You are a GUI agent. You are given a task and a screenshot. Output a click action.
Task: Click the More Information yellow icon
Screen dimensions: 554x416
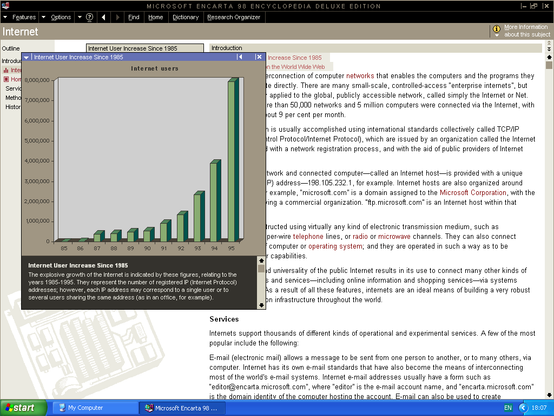496,29
